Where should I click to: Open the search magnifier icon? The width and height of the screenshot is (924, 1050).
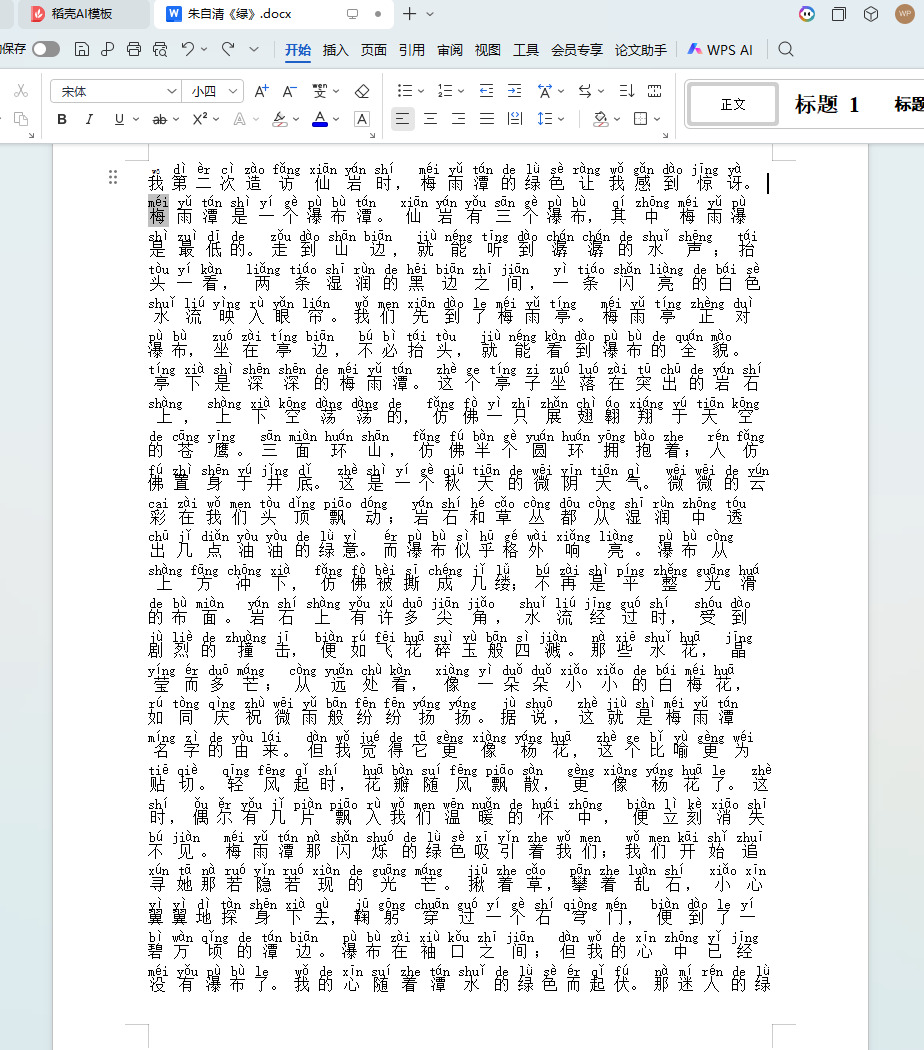tap(786, 49)
